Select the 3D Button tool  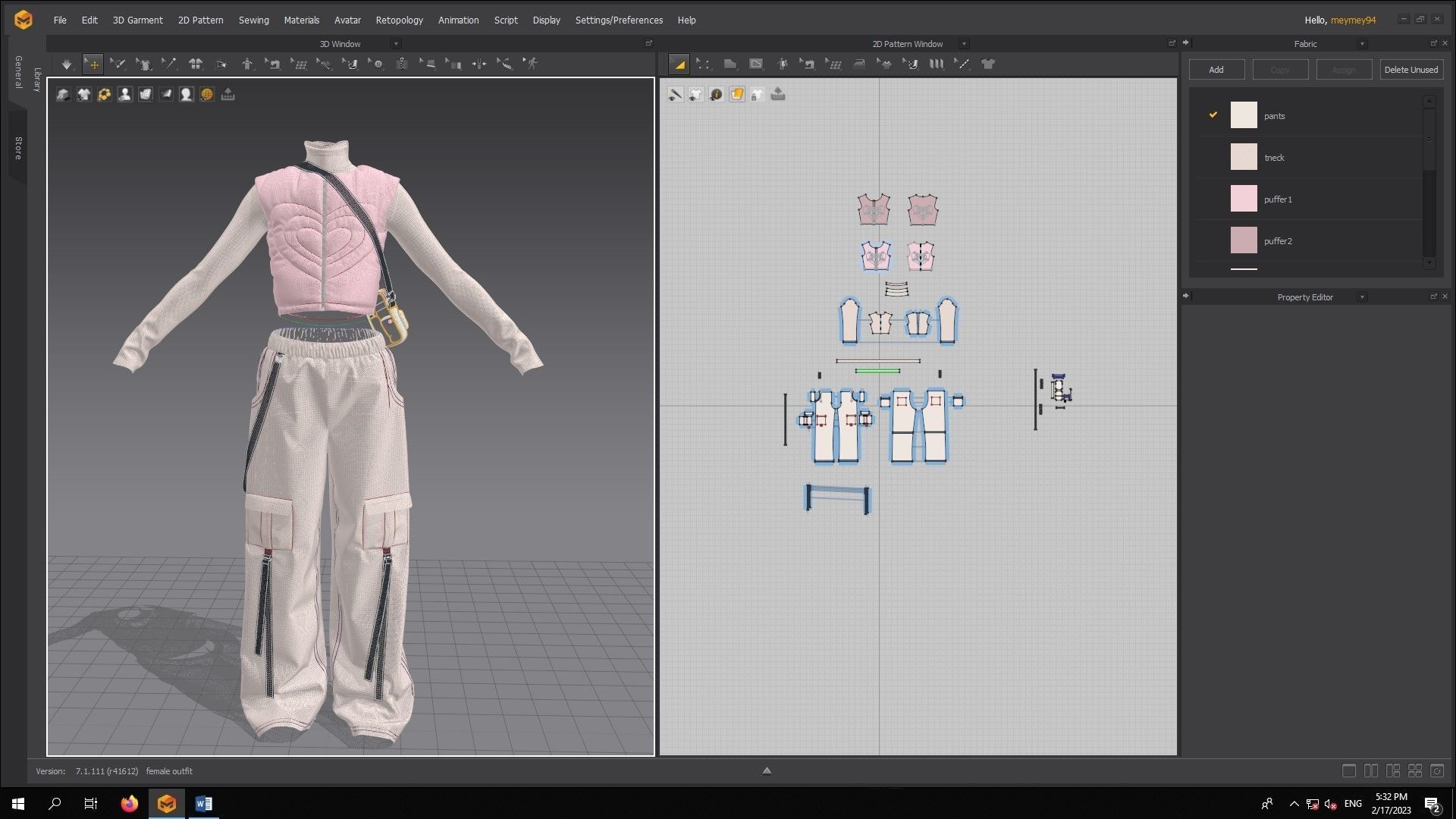[377, 64]
